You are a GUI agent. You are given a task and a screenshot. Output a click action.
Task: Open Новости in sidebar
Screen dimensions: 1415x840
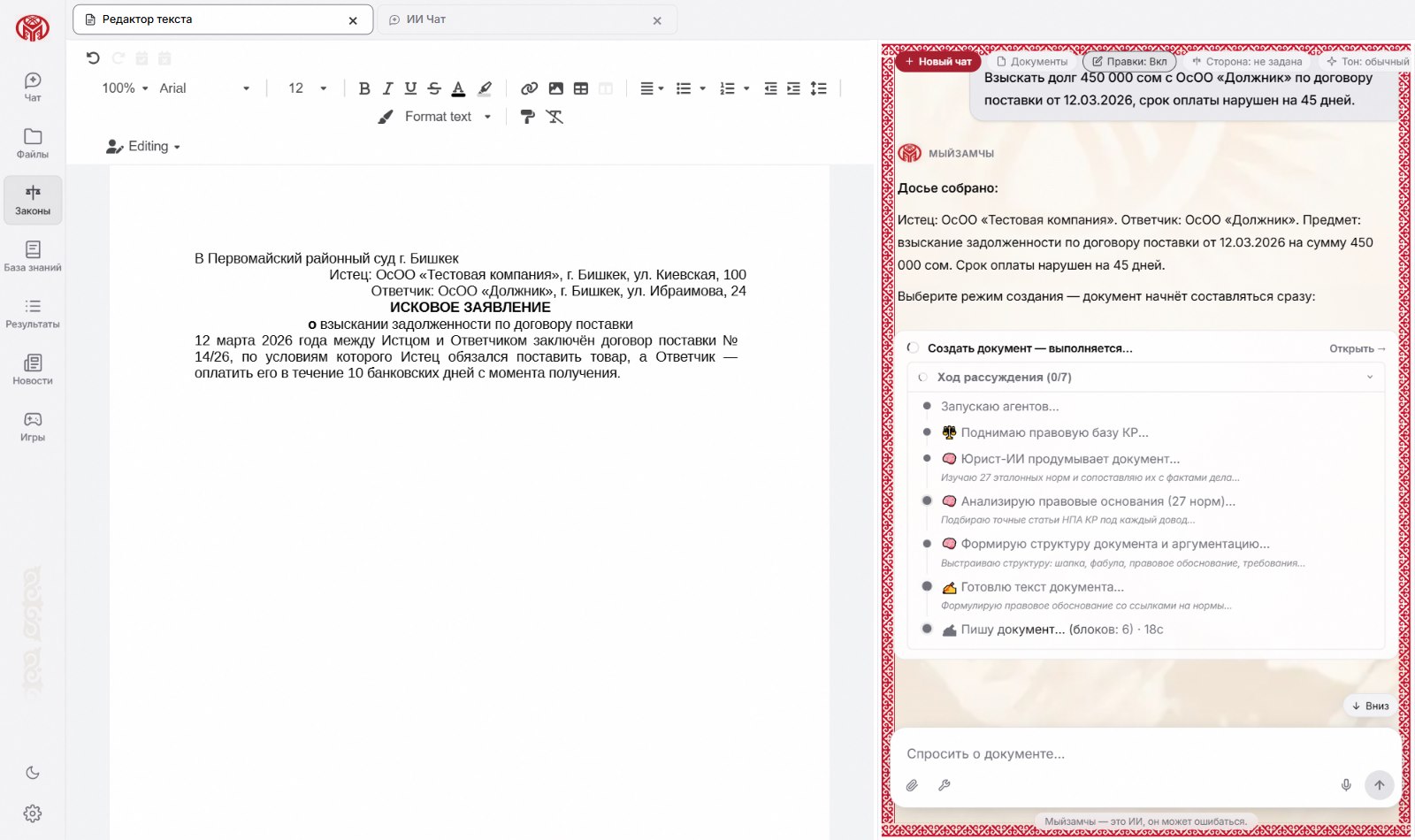click(x=33, y=370)
